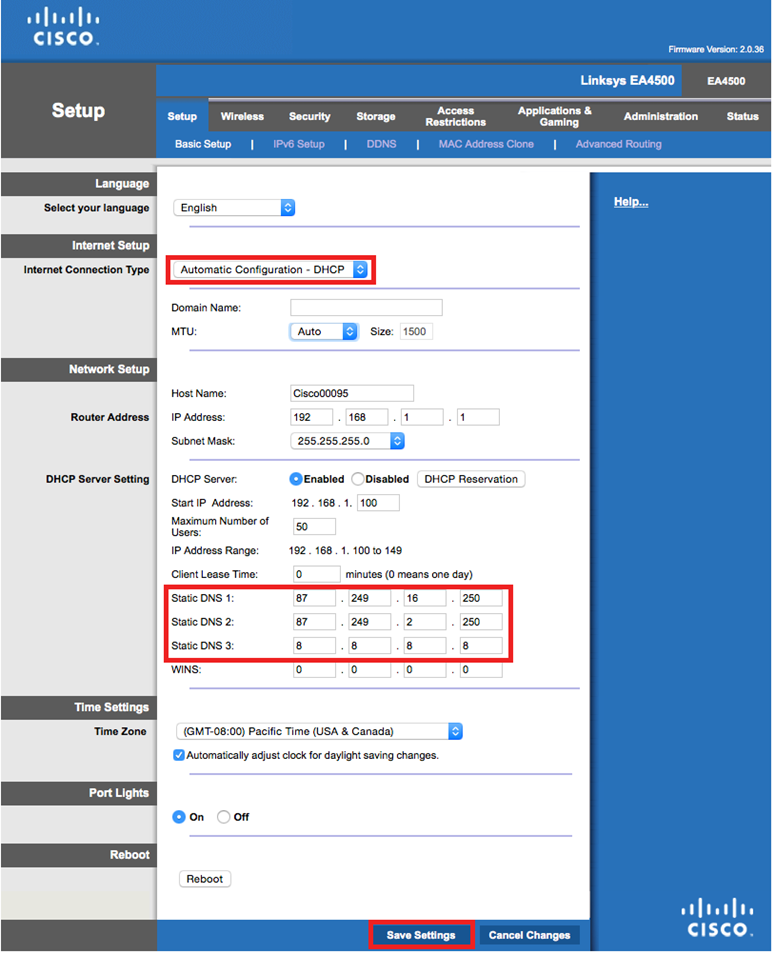This screenshot has width=775, height=954.
Task: Click Static DNS 2 third octet 2
Action: click(425, 622)
